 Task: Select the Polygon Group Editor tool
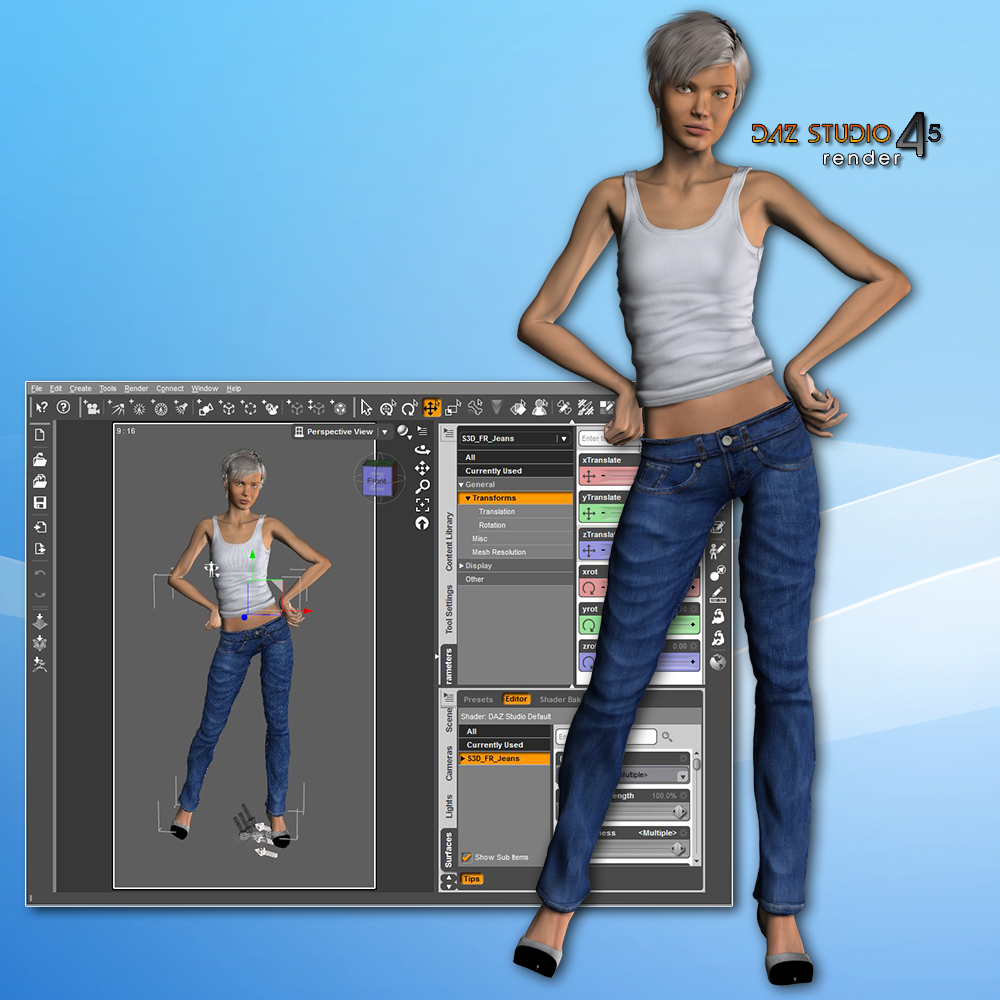pos(607,408)
